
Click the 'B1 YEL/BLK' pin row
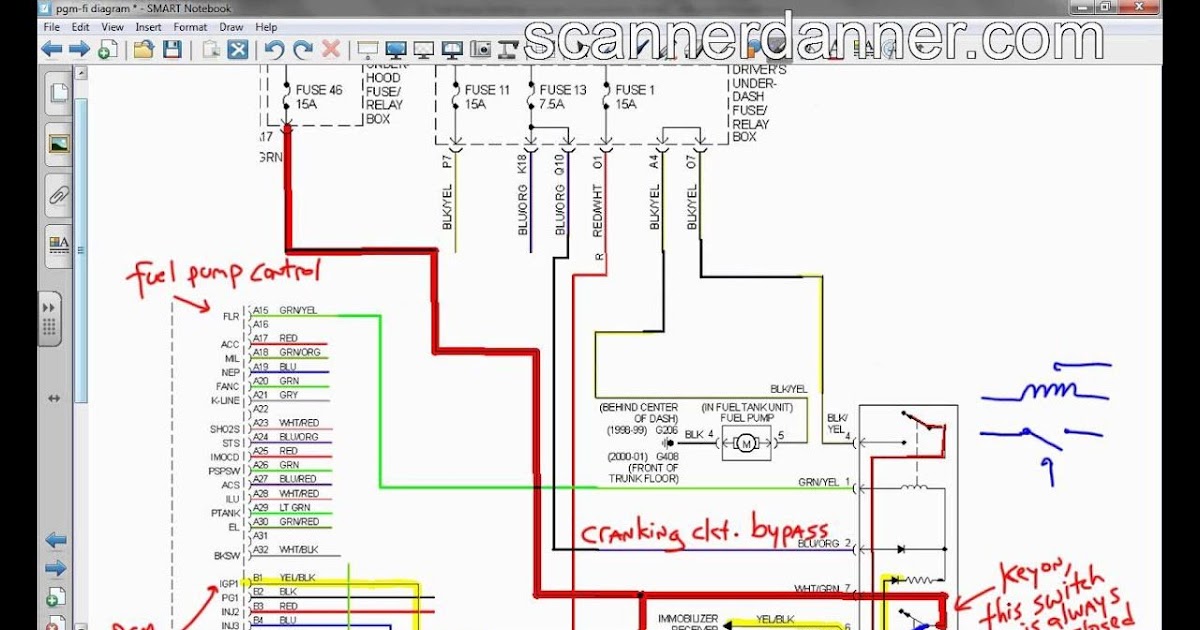pos(283,577)
